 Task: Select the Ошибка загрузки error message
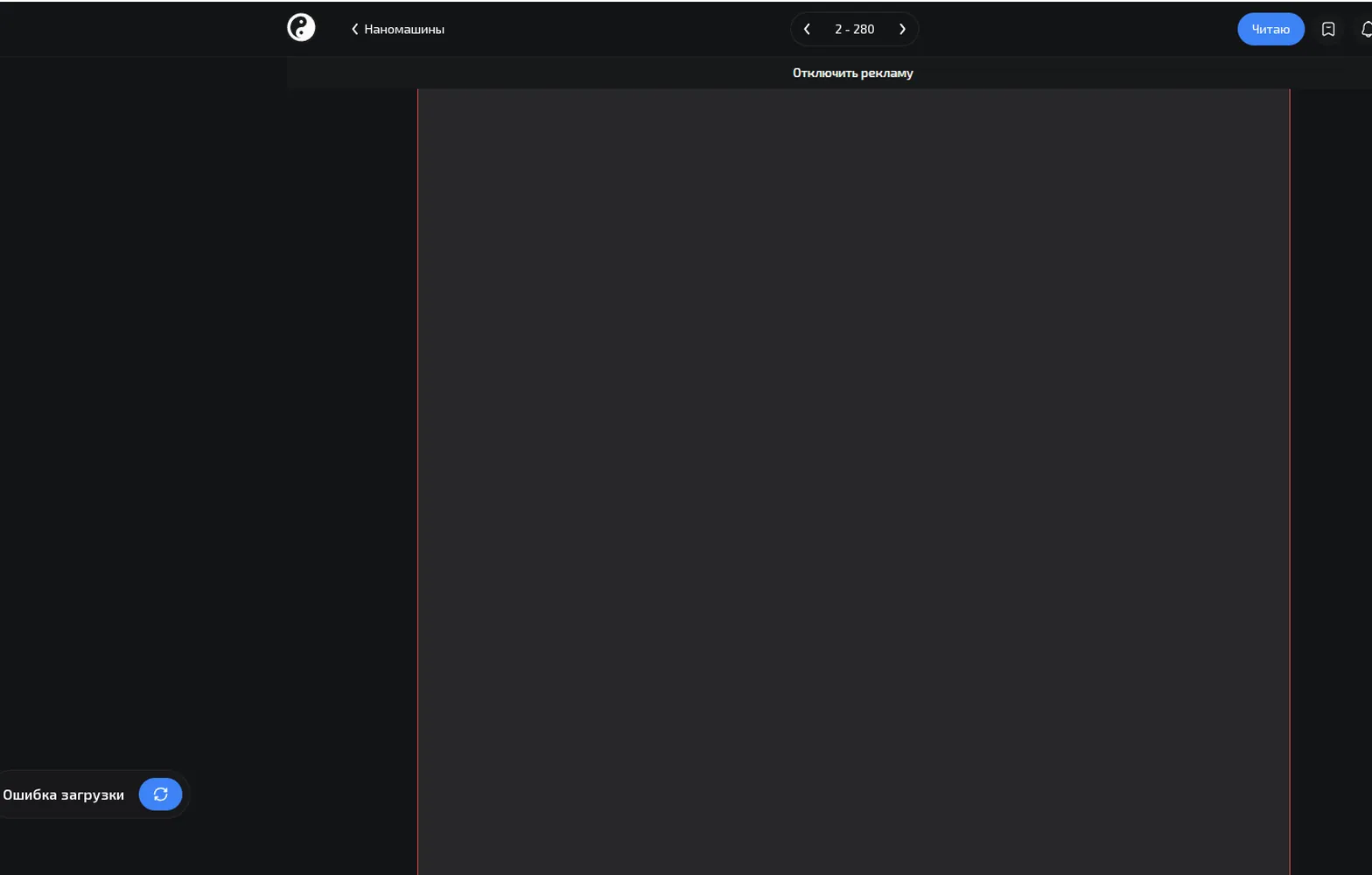coord(63,794)
